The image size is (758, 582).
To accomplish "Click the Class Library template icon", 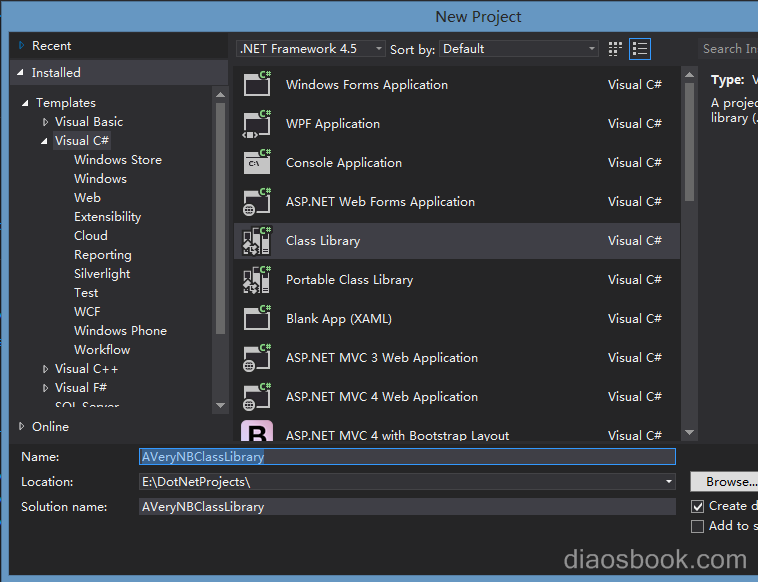I will coord(257,241).
